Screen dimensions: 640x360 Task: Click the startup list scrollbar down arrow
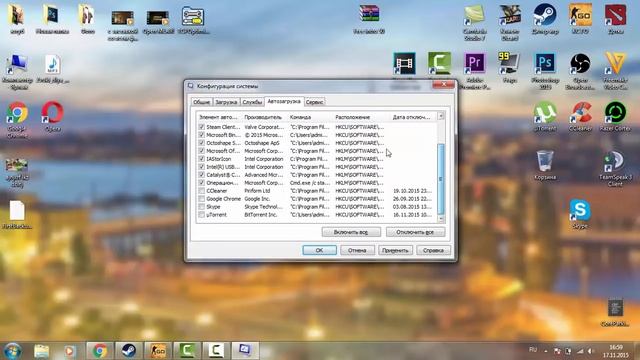click(x=441, y=219)
